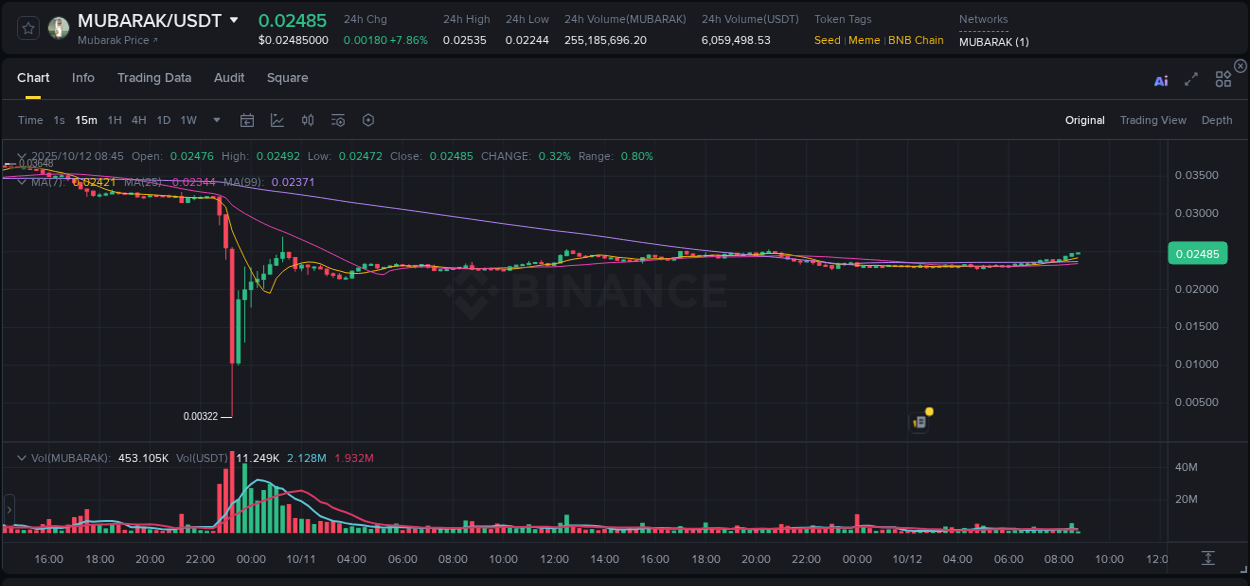Open the candle comparison tool
The image size is (1250, 586).
[307, 120]
